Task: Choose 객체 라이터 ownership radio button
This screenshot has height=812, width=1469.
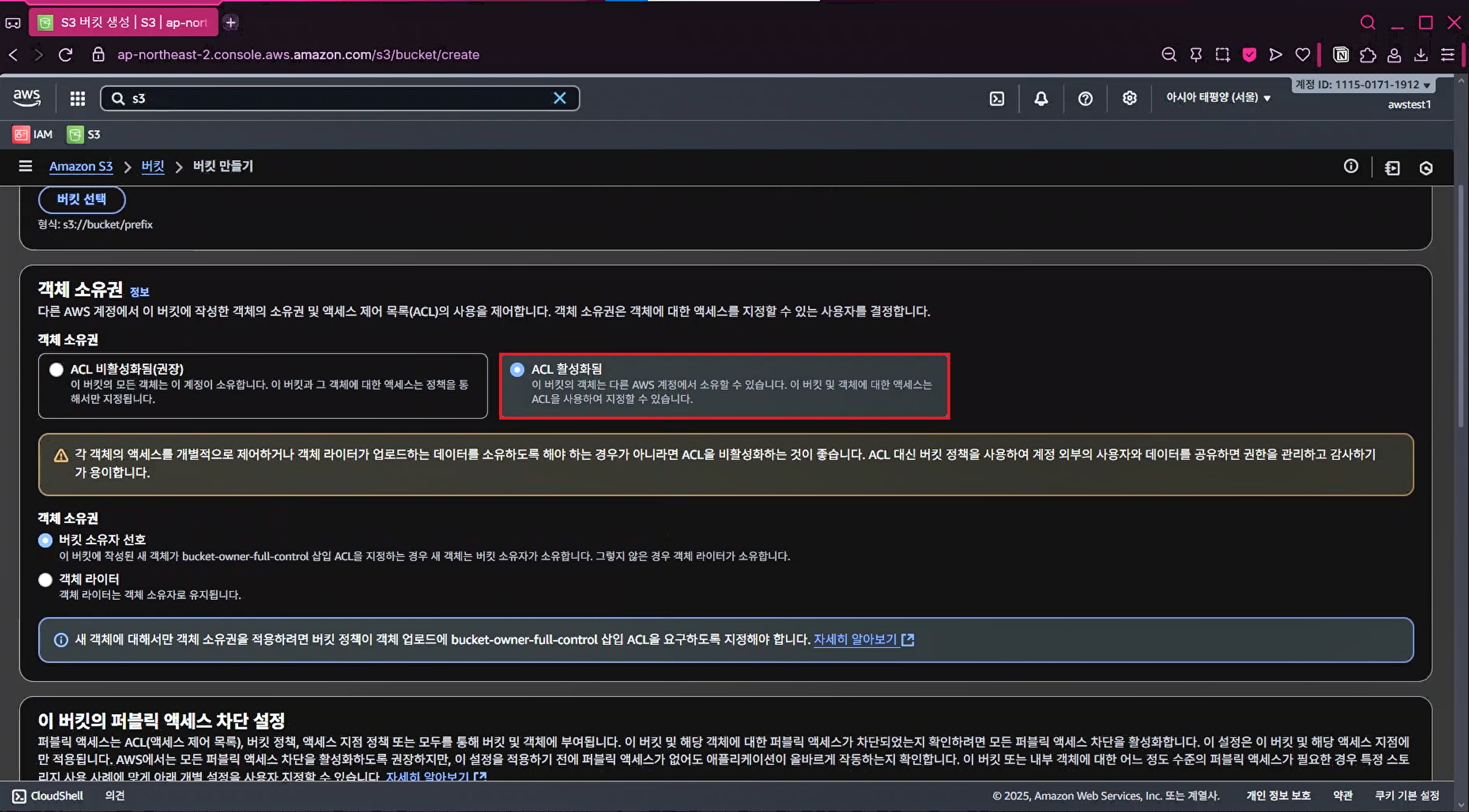Action: click(x=45, y=580)
